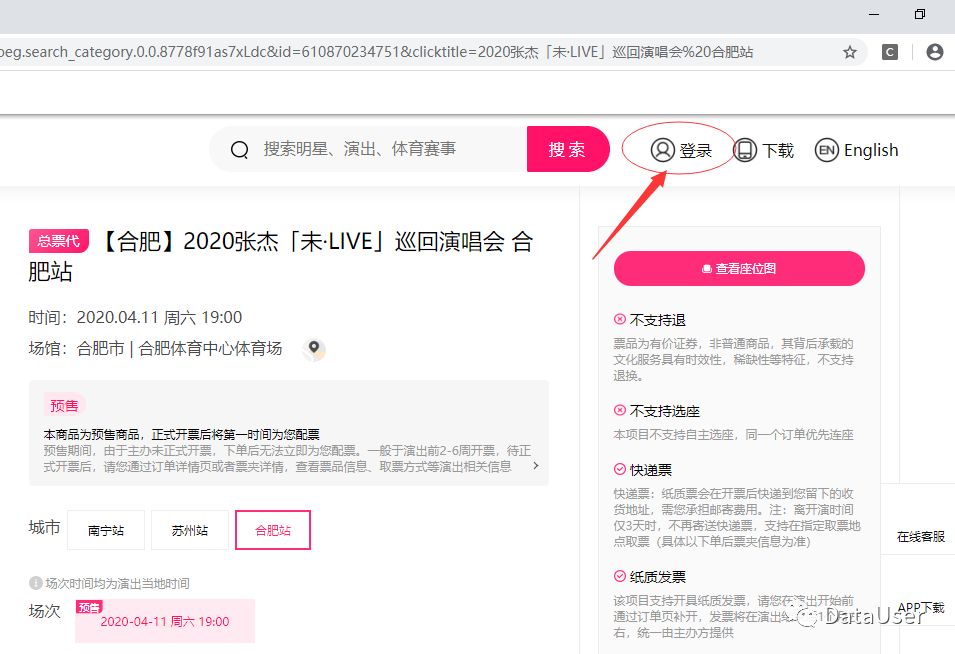Click the bookmark star in the address bar
The width and height of the screenshot is (955, 654).
(850, 52)
